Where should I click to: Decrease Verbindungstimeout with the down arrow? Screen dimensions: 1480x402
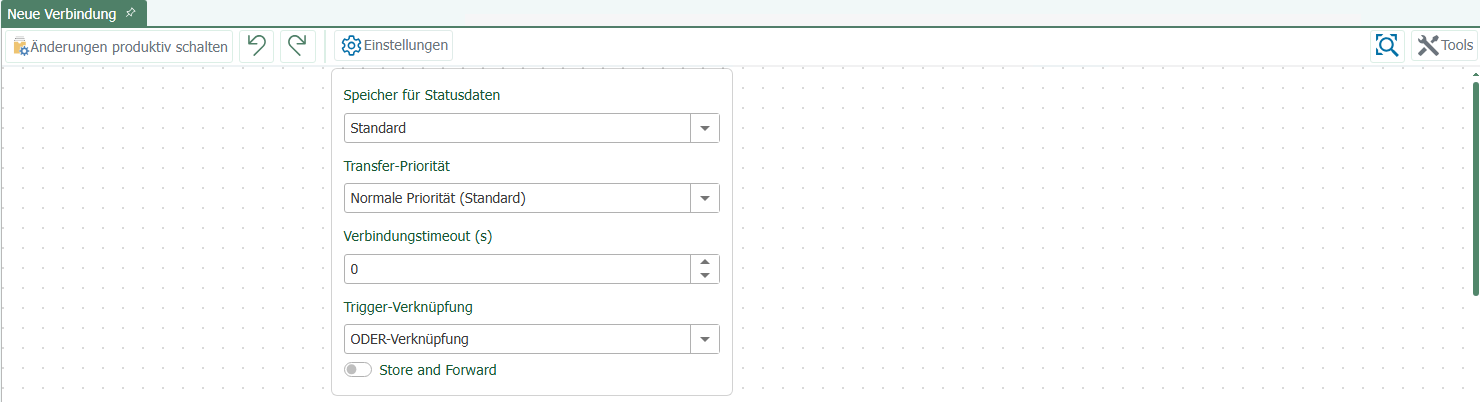pyautogui.click(x=705, y=276)
